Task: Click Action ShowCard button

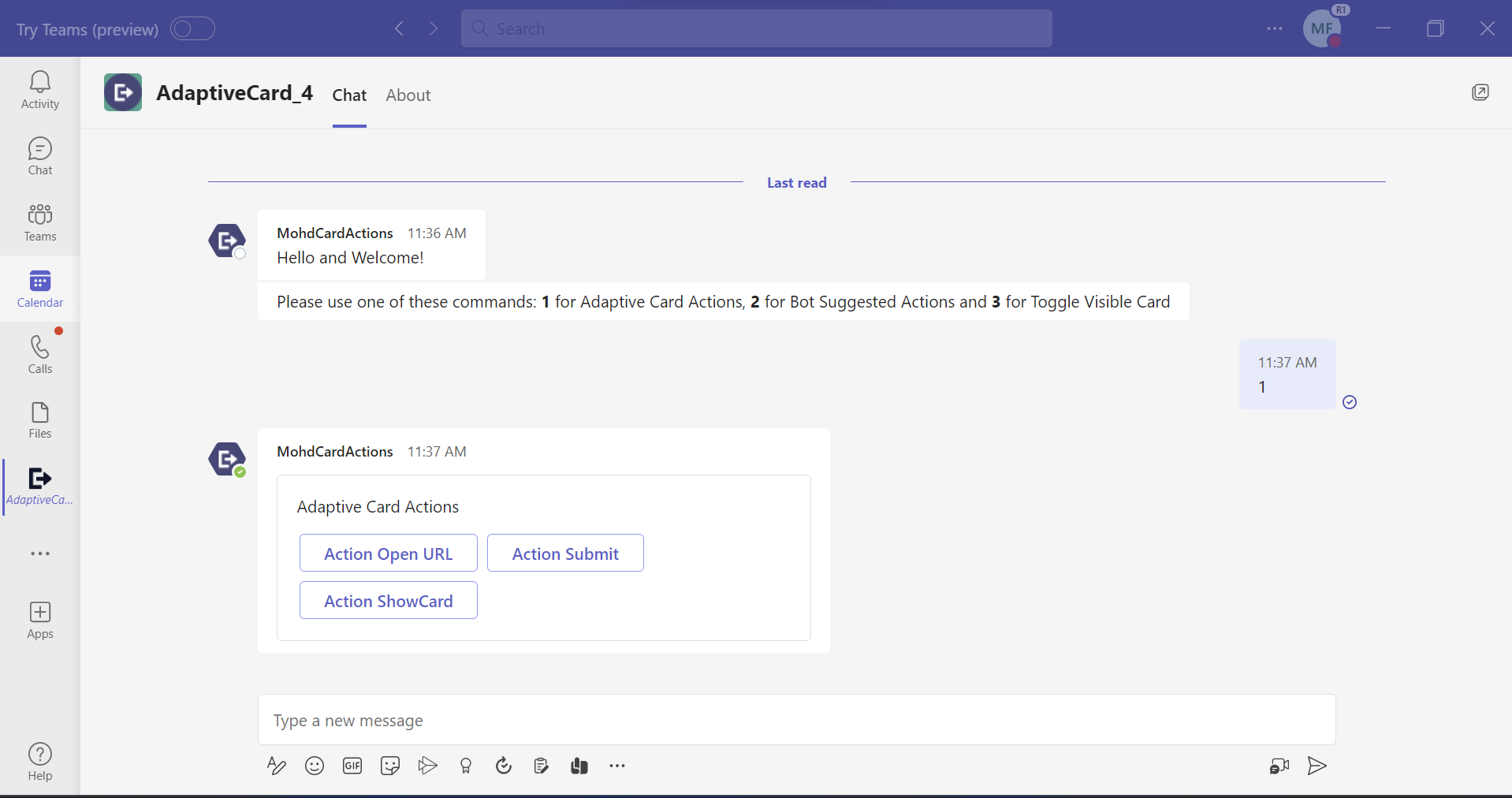Action: pos(389,601)
